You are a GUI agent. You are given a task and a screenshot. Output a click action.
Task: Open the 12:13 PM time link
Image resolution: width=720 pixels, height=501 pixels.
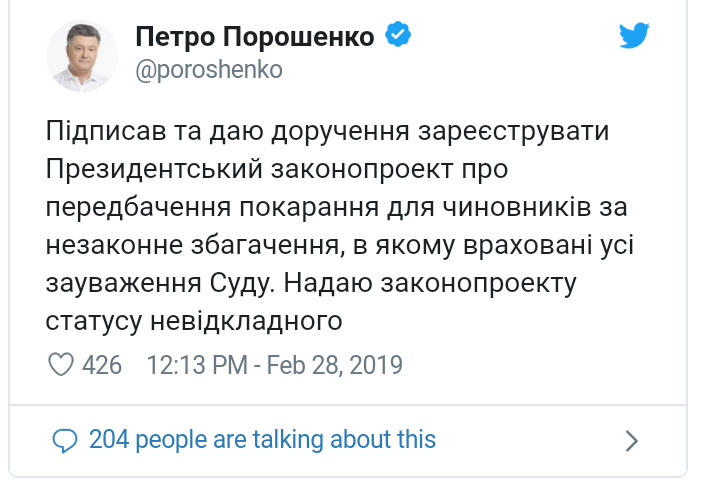(x=196, y=365)
